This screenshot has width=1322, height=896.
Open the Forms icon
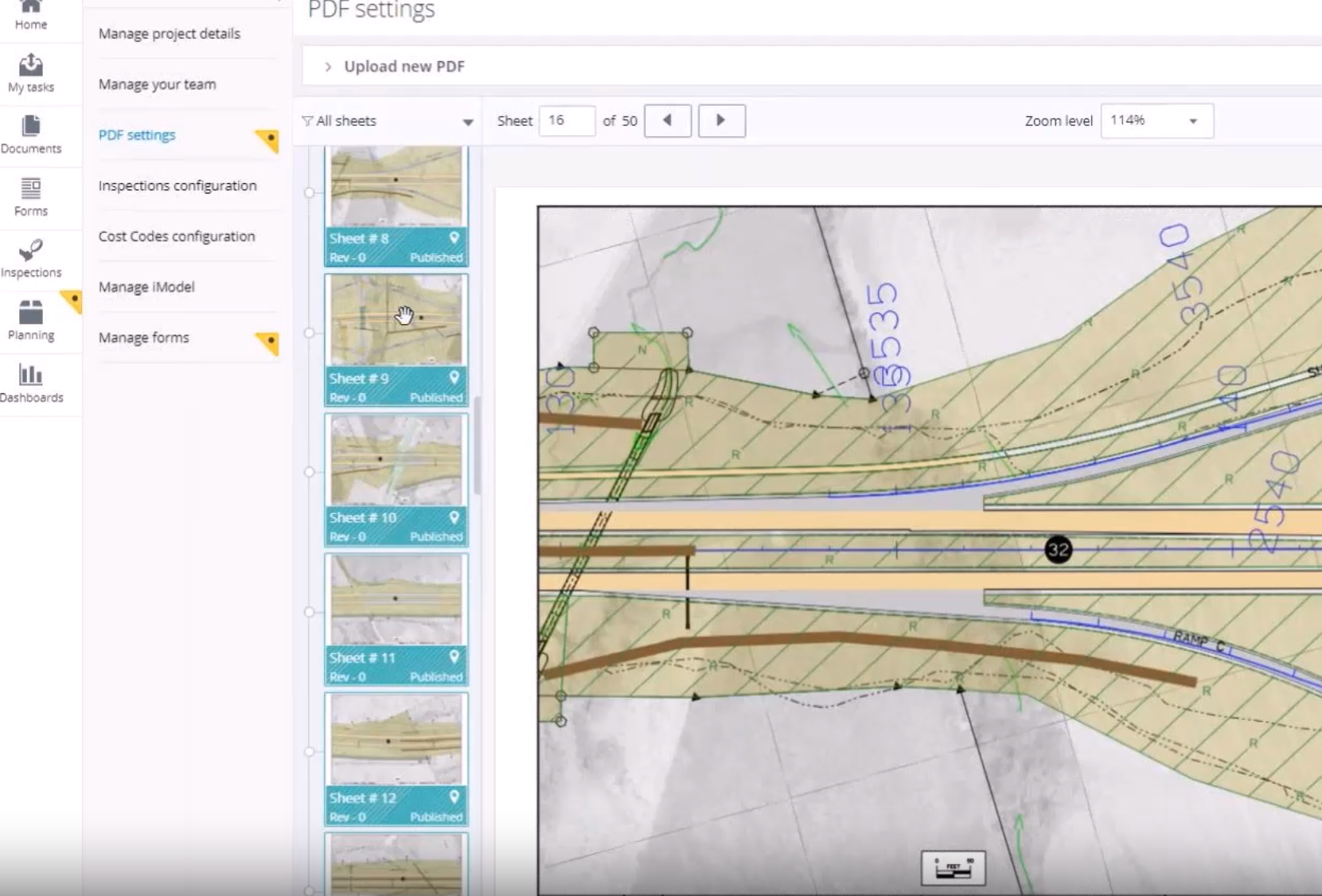click(30, 189)
